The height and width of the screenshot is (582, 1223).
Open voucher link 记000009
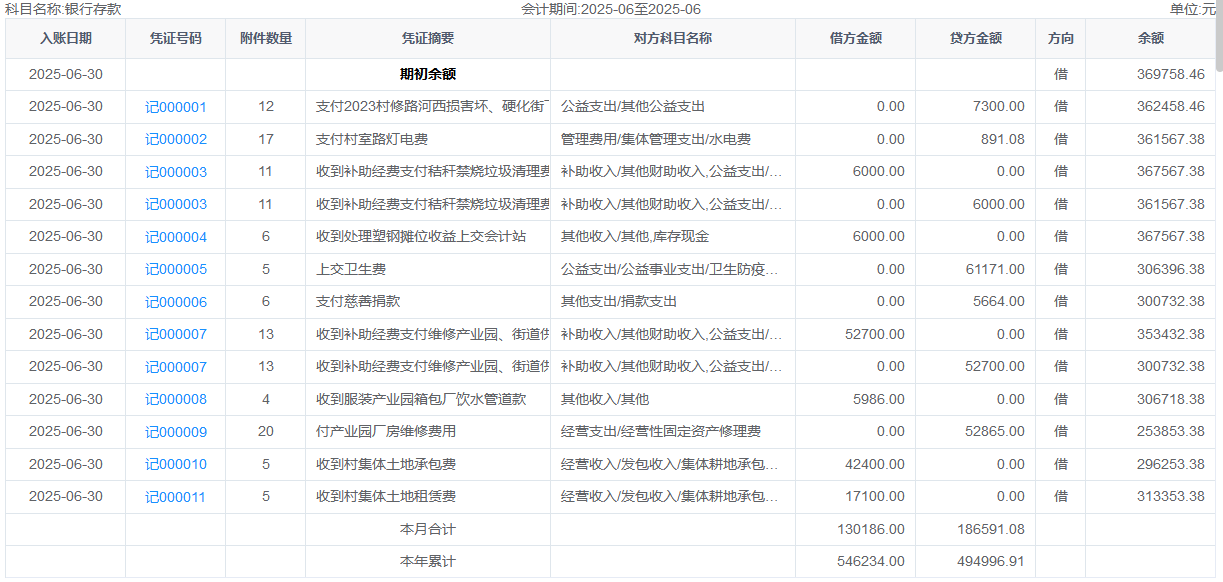click(175, 432)
